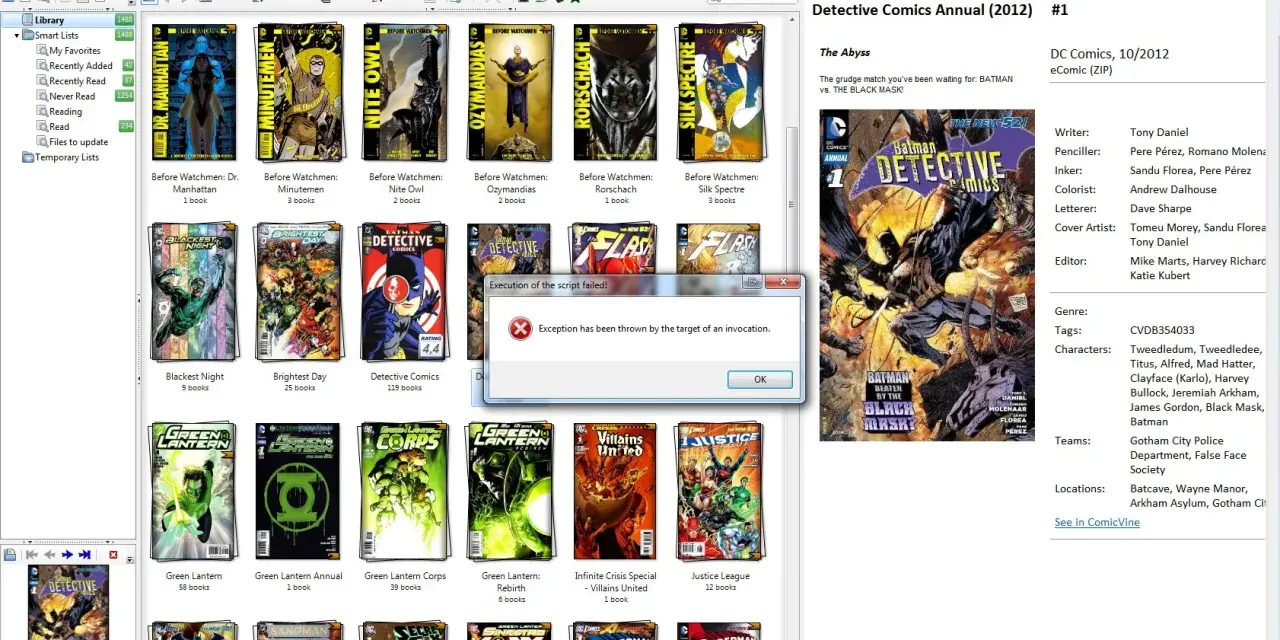The width and height of the screenshot is (1280, 640).
Task: Click 'The Abyss' story title text
Action: (x=845, y=52)
